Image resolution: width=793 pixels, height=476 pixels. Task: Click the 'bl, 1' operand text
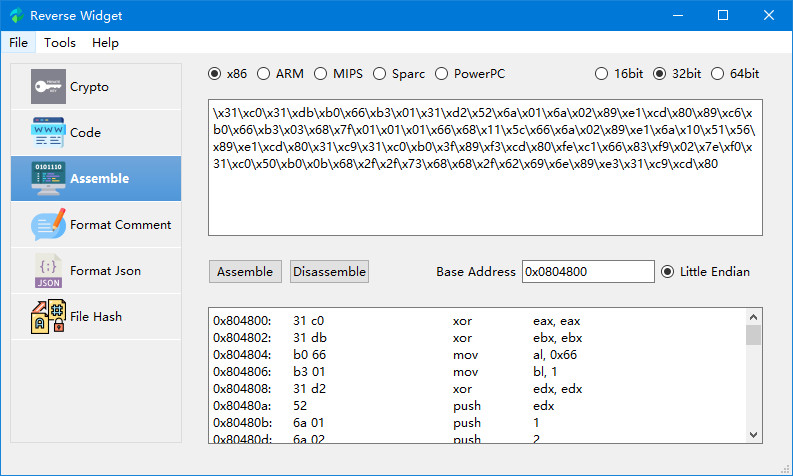point(545,372)
